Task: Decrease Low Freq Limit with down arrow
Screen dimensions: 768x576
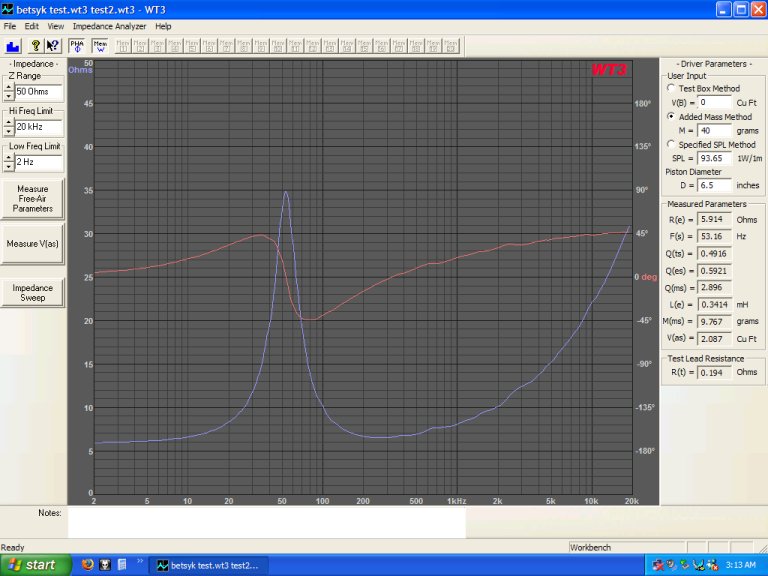Action: click(x=9, y=167)
